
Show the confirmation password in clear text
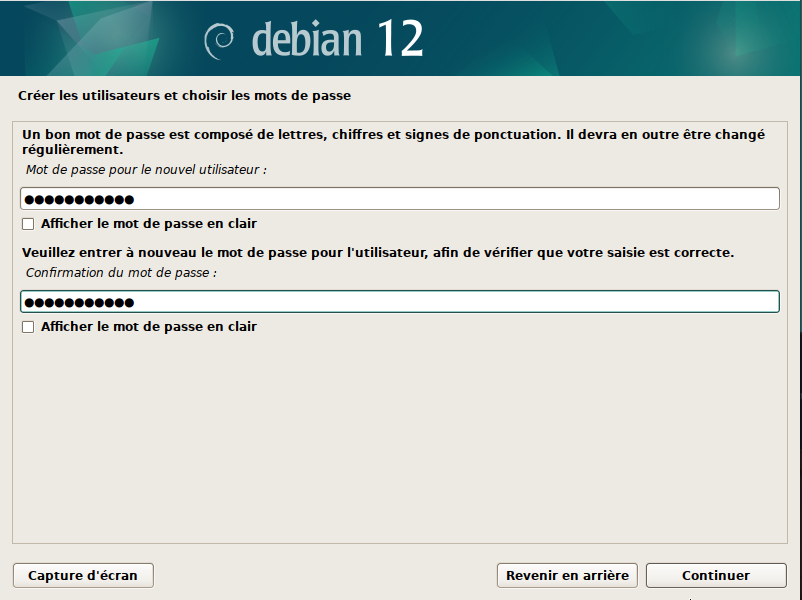28,327
